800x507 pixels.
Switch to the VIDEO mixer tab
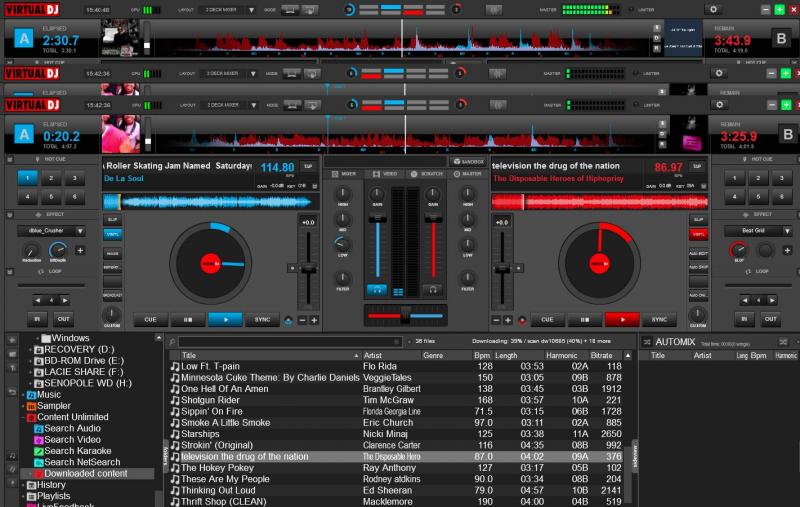388,174
